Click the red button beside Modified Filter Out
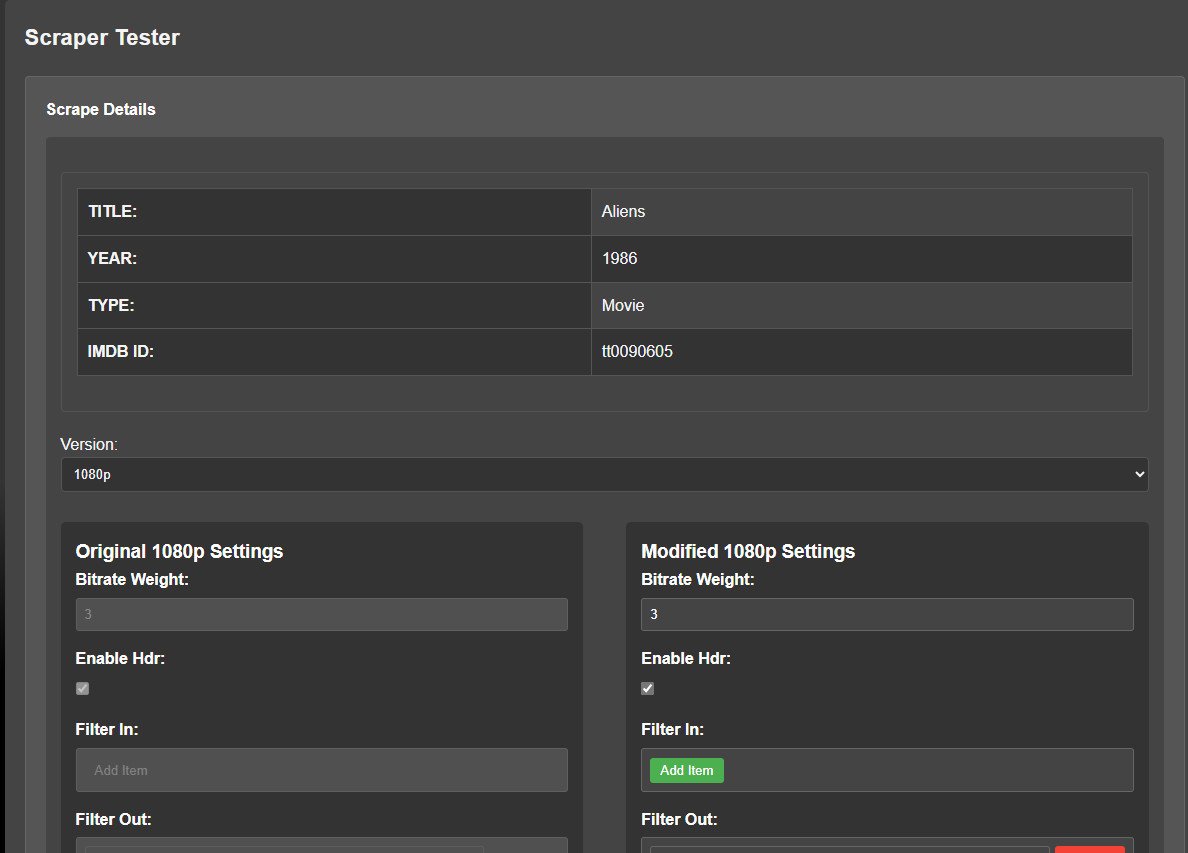The height and width of the screenshot is (853, 1188). 1090,849
